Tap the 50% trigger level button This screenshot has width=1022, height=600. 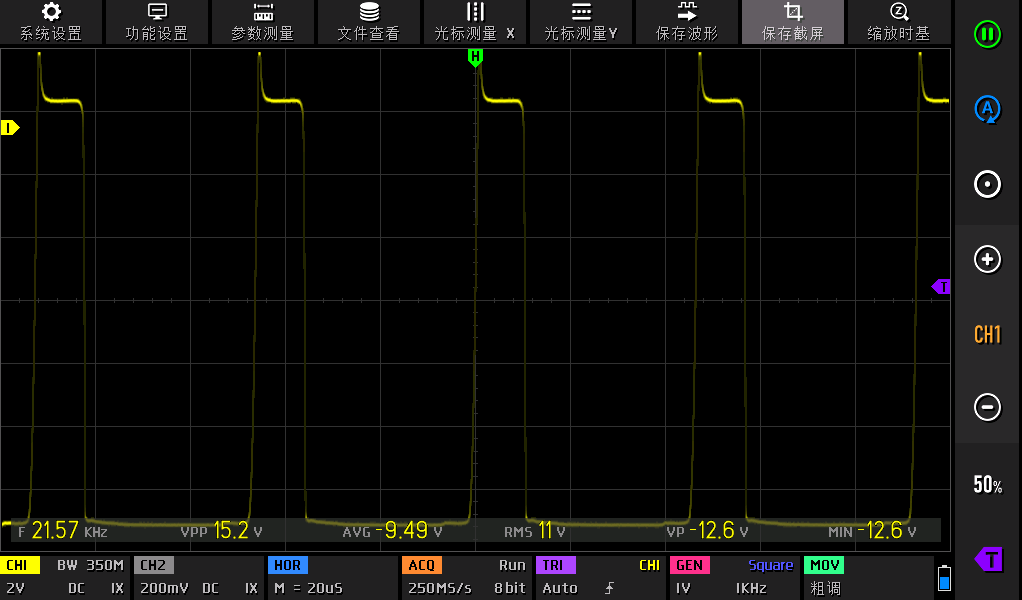pos(987,485)
